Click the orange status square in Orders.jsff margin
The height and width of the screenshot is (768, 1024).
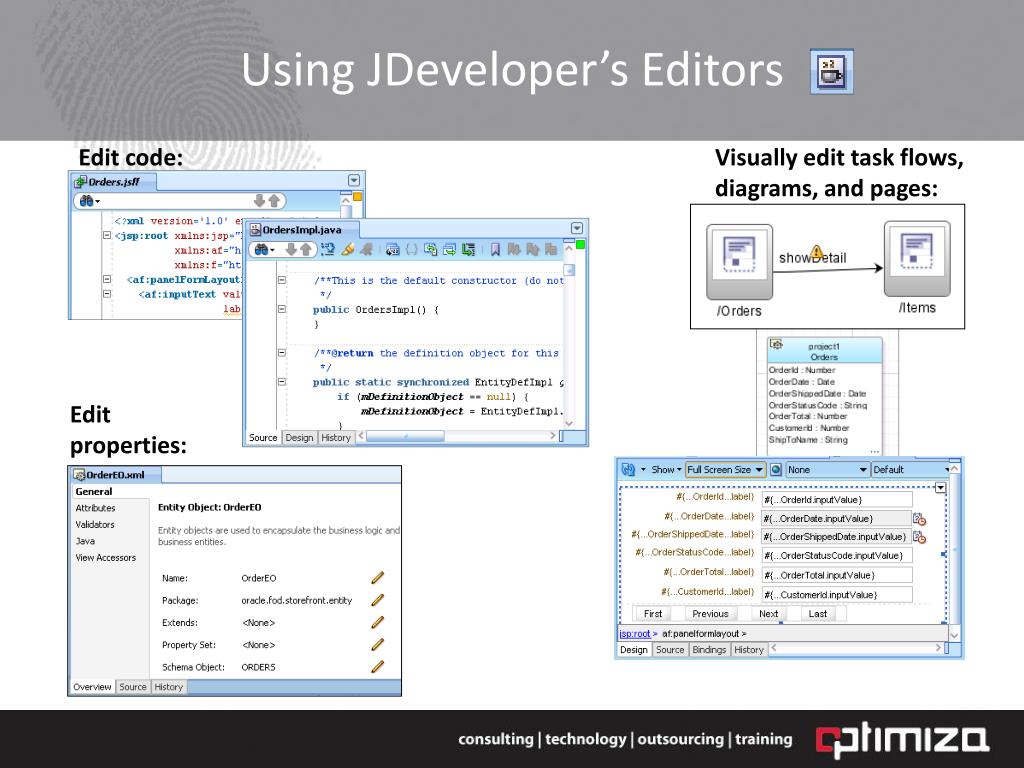pyautogui.click(x=357, y=196)
